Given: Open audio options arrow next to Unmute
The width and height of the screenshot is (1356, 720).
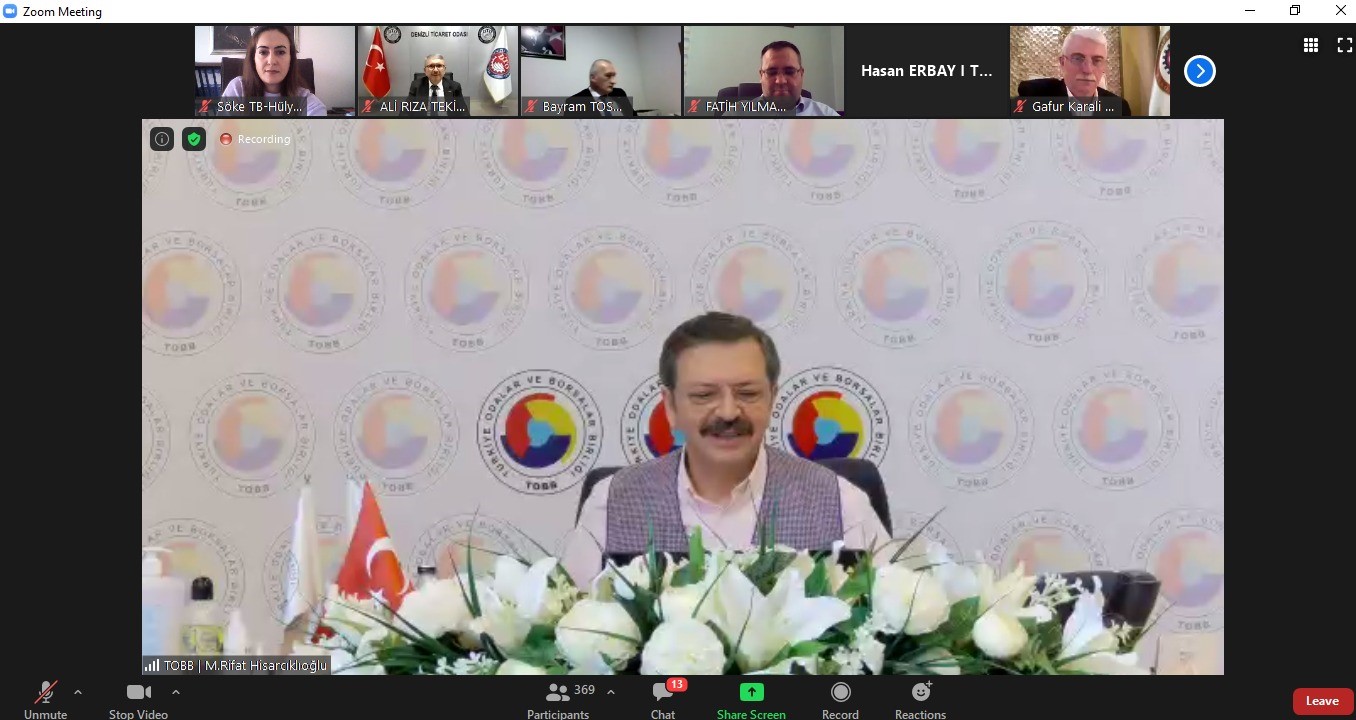Looking at the screenshot, I should (x=78, y=692).
